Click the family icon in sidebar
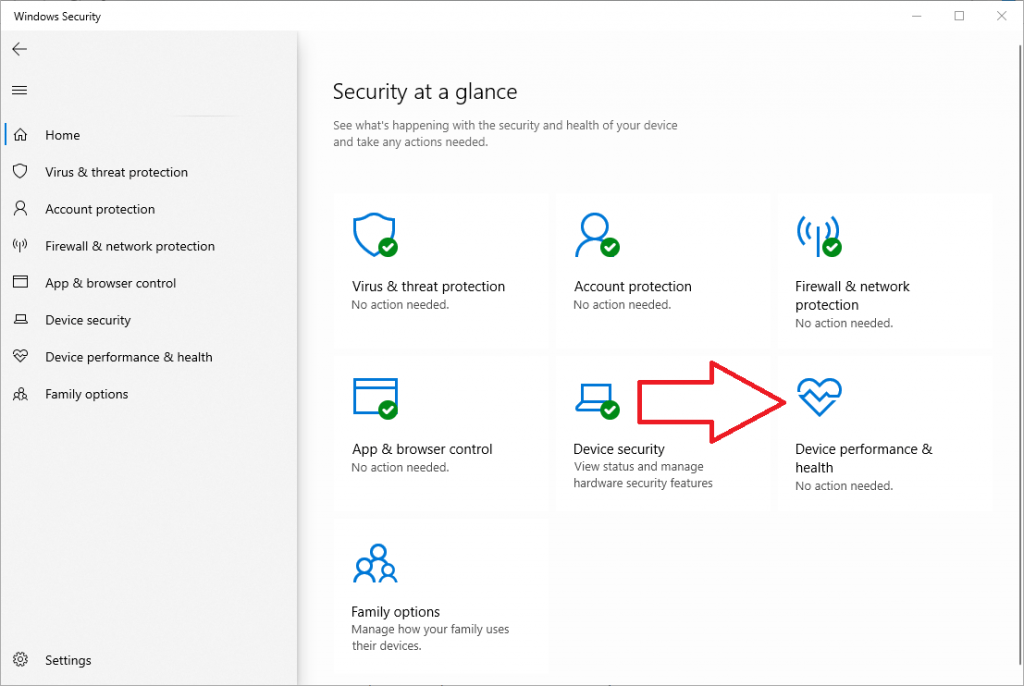Screen dimensions: 1024x686 click(20, 394)
